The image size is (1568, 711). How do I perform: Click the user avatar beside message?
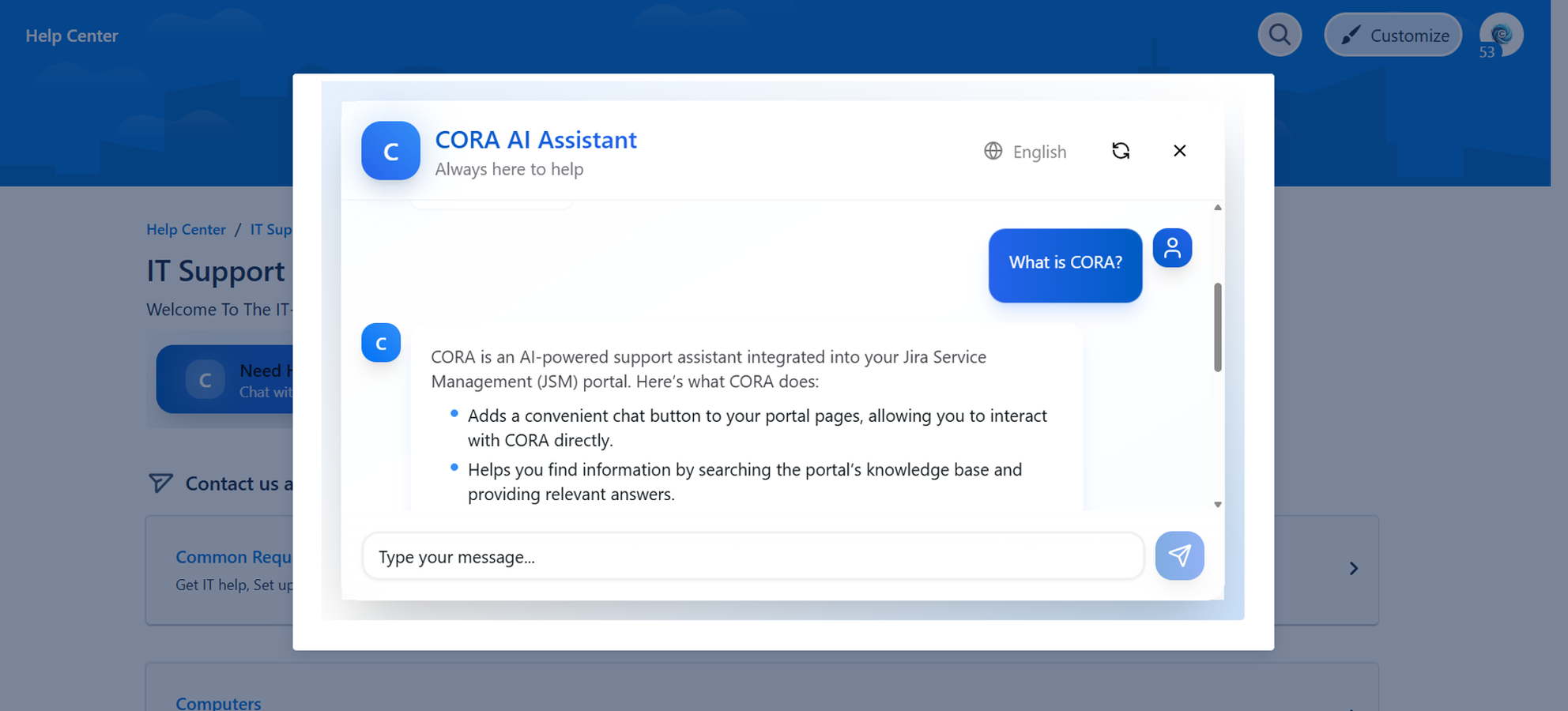(x=1172, y=248)
